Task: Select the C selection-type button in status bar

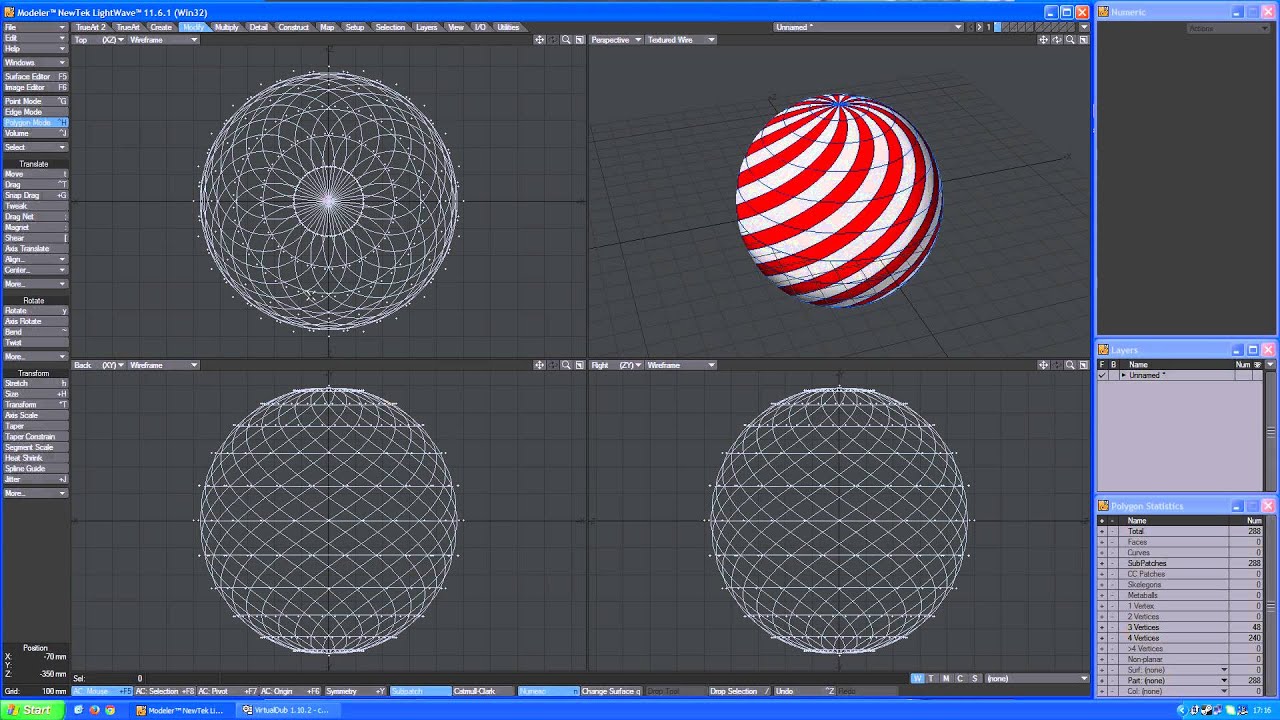Action: [x=960, y=678]
